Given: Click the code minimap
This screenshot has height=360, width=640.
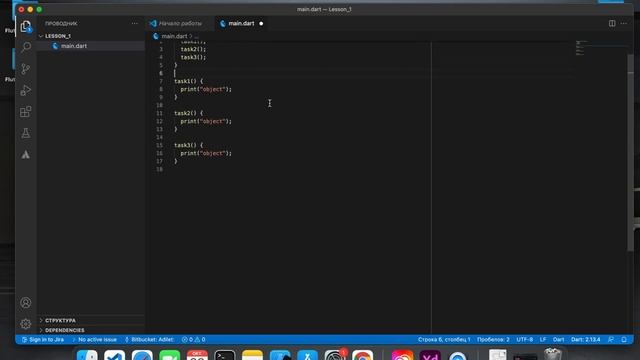Looking at the screenshot, I should pyautogui.click(x=580, y=48).
